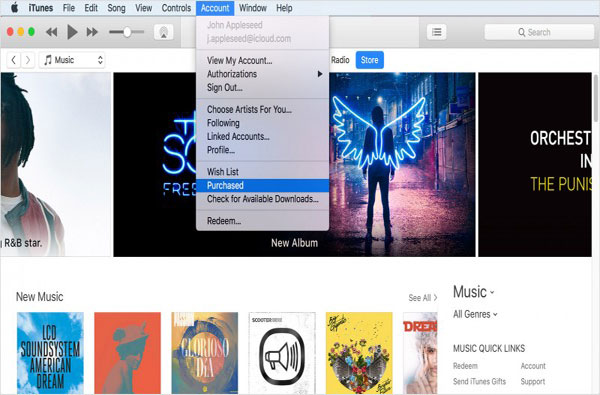Image resolution: width=600 pixels, height=395 pixels.
Task: Skip back to previous track
Action: (x=51, y=32)
